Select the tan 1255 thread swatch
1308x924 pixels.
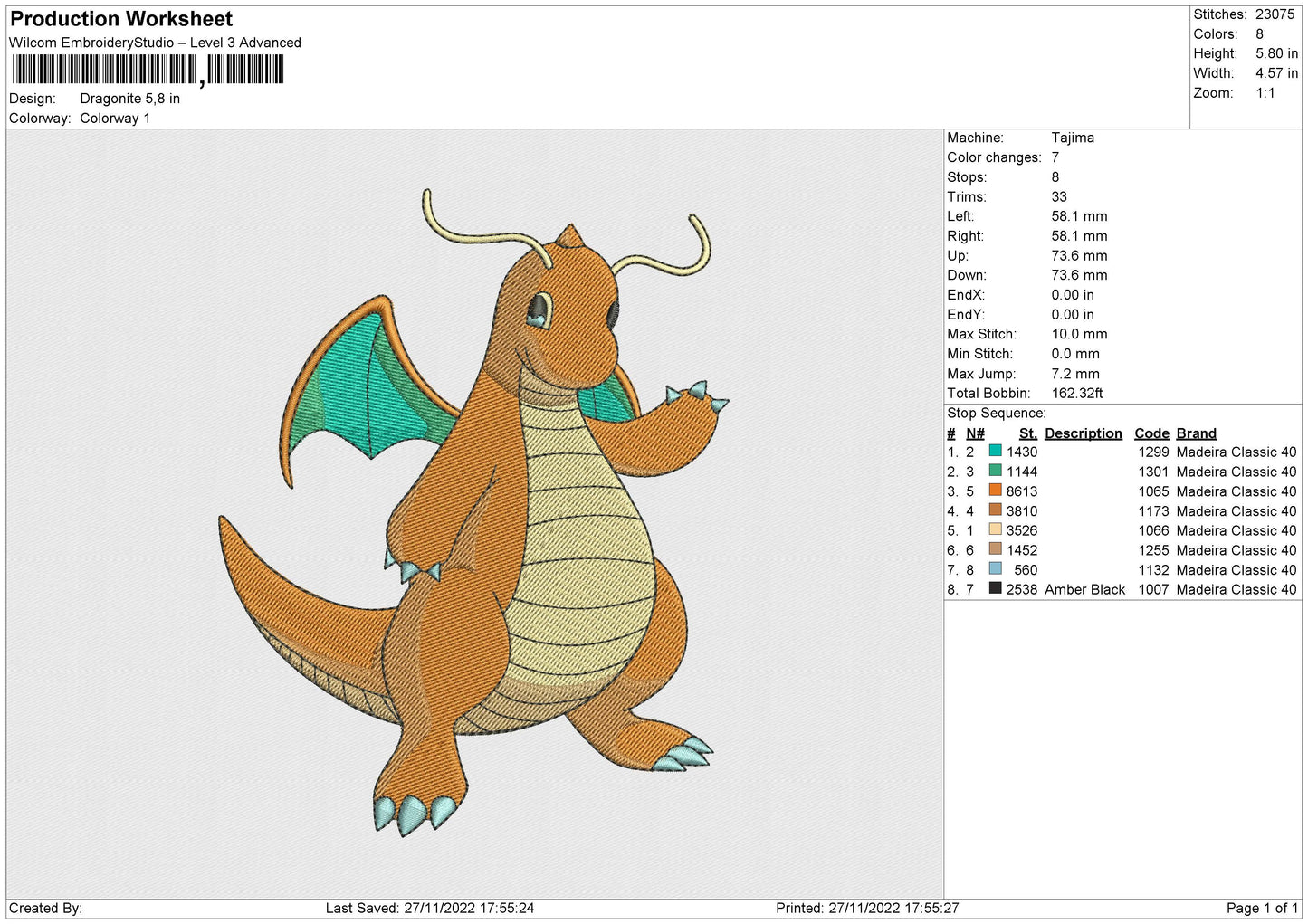click(996, 549)
